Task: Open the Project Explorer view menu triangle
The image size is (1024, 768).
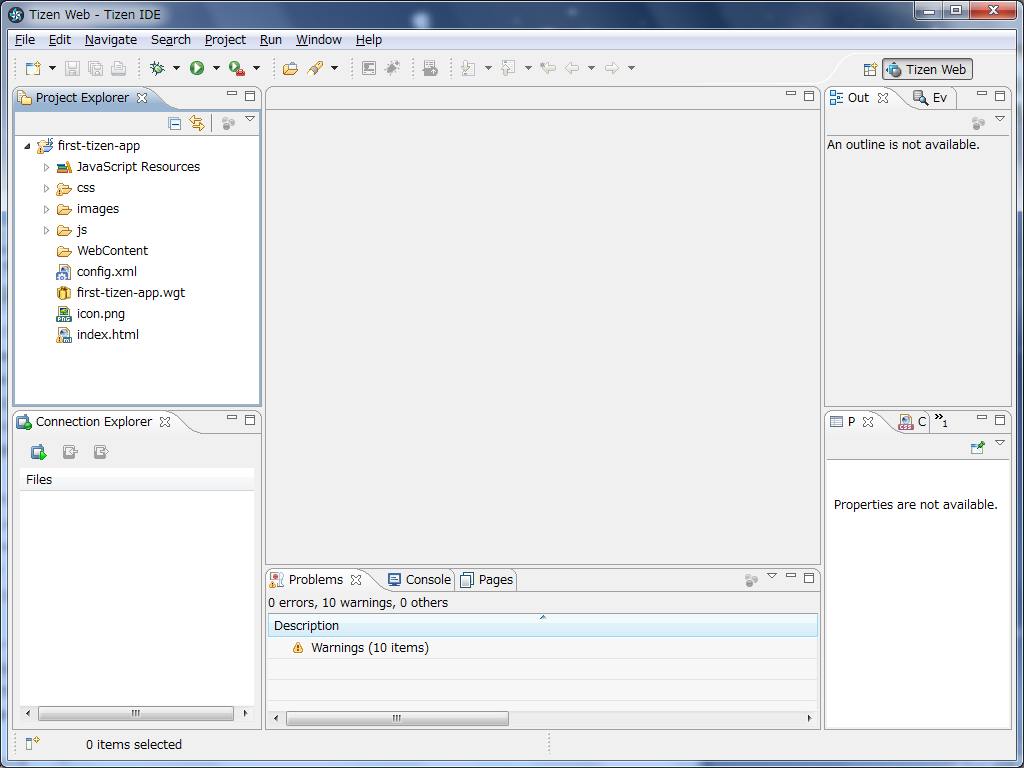Action: pyautogui.click(x=249, y=120)
